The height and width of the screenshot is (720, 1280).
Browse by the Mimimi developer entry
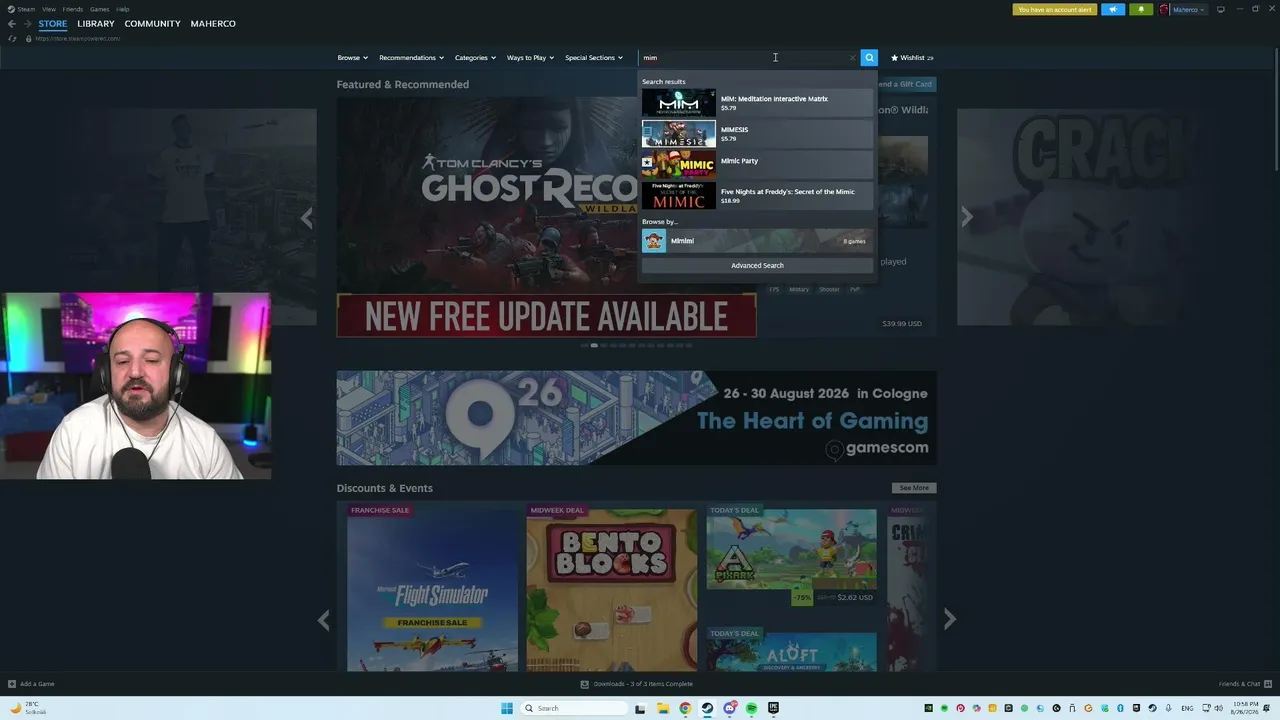[x=757, y=241]
